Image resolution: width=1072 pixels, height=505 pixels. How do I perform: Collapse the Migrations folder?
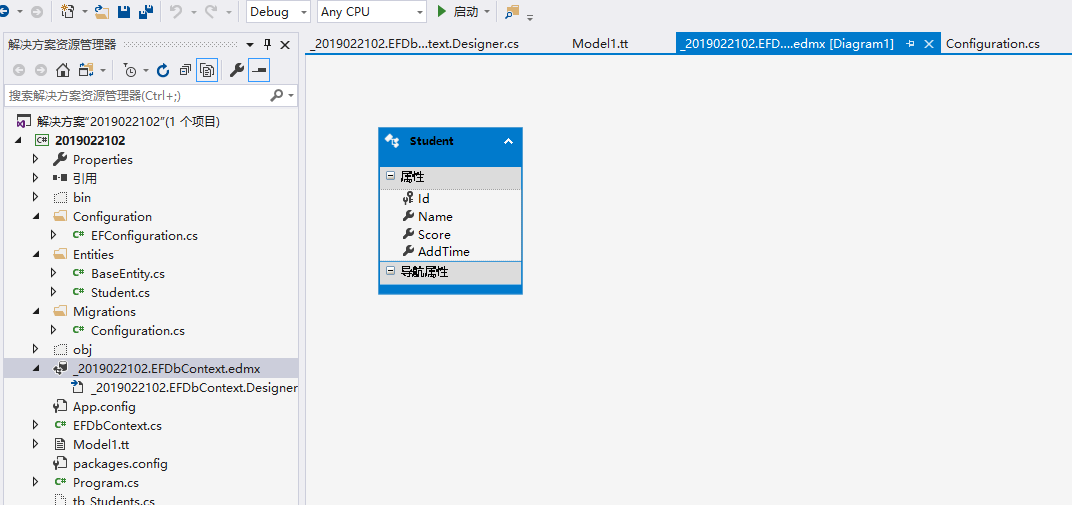pyautogui.click(x=36, y=312)
